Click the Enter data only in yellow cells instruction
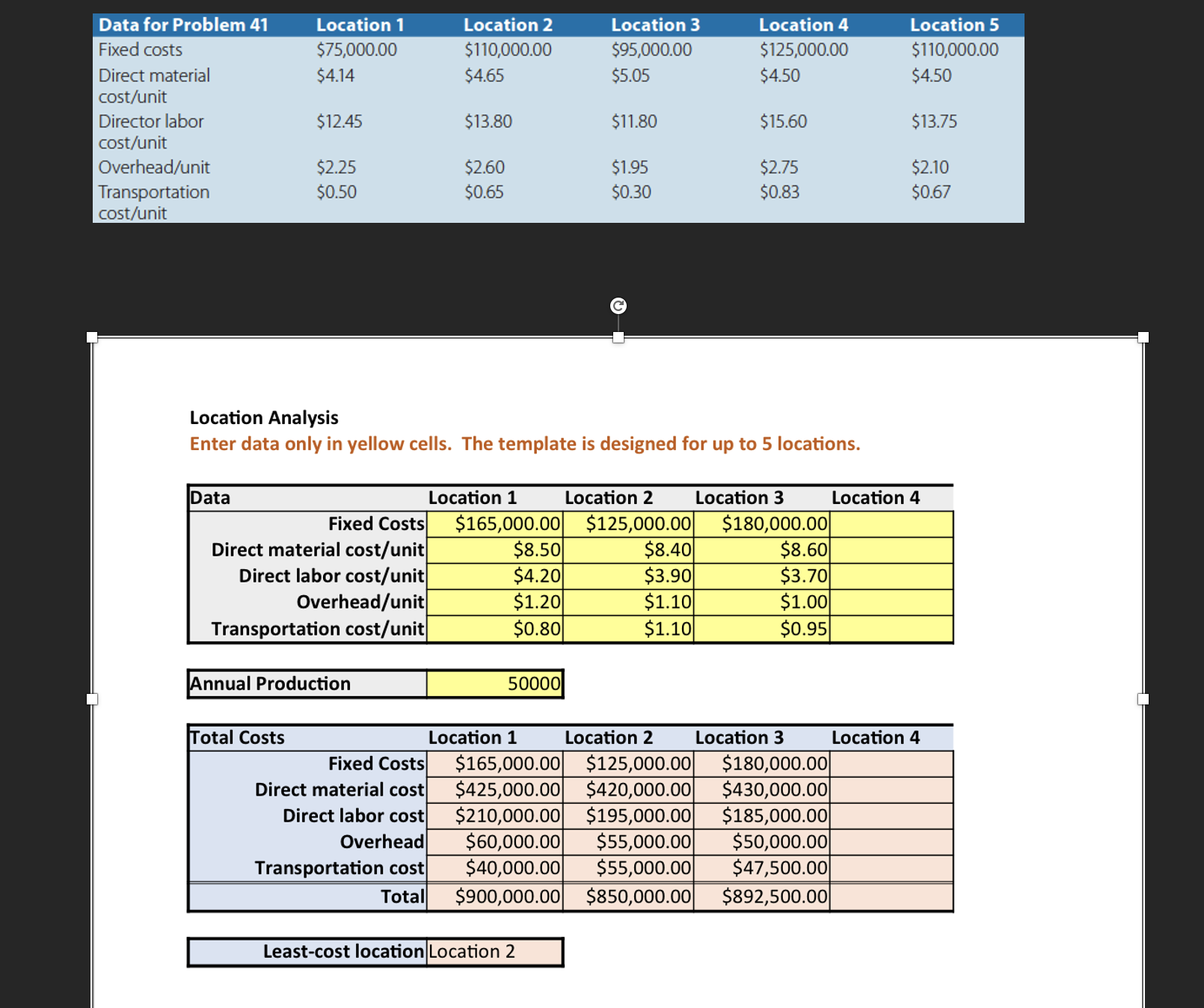Image resolution: width=1204 pixels, height=1008 pixels. pos(523,443)
